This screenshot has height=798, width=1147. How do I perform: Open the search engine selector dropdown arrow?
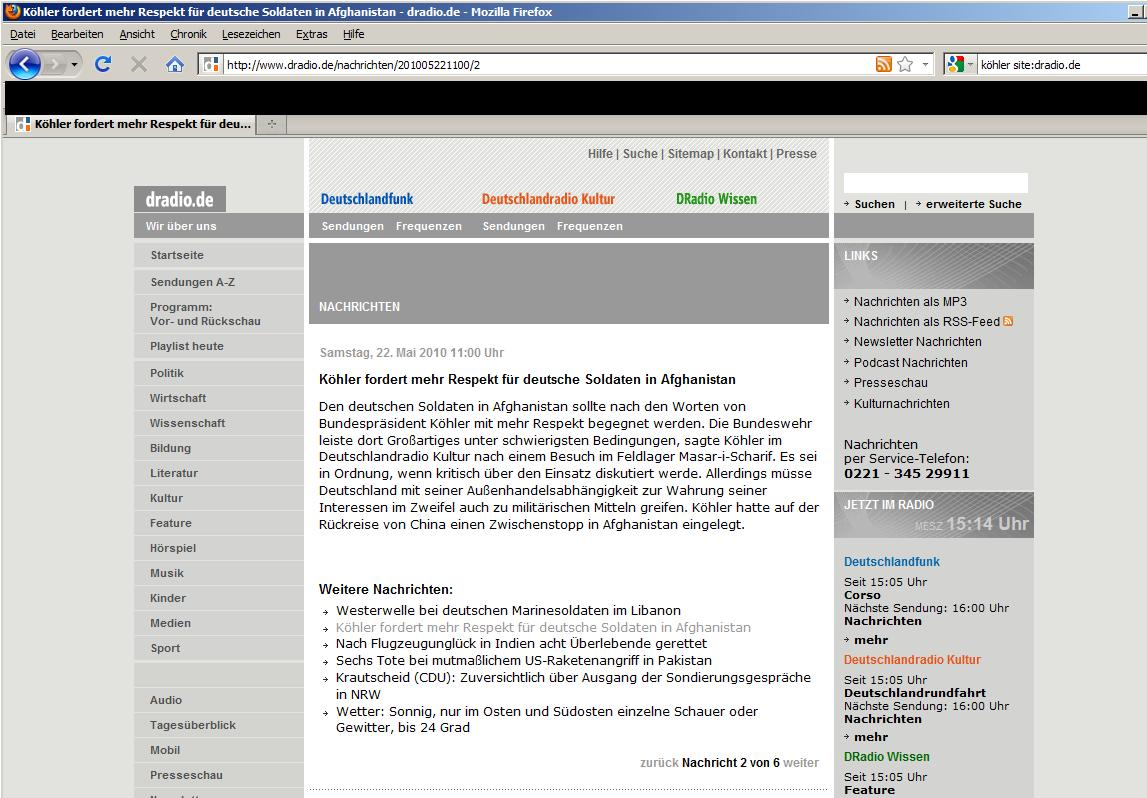[970, 64]
